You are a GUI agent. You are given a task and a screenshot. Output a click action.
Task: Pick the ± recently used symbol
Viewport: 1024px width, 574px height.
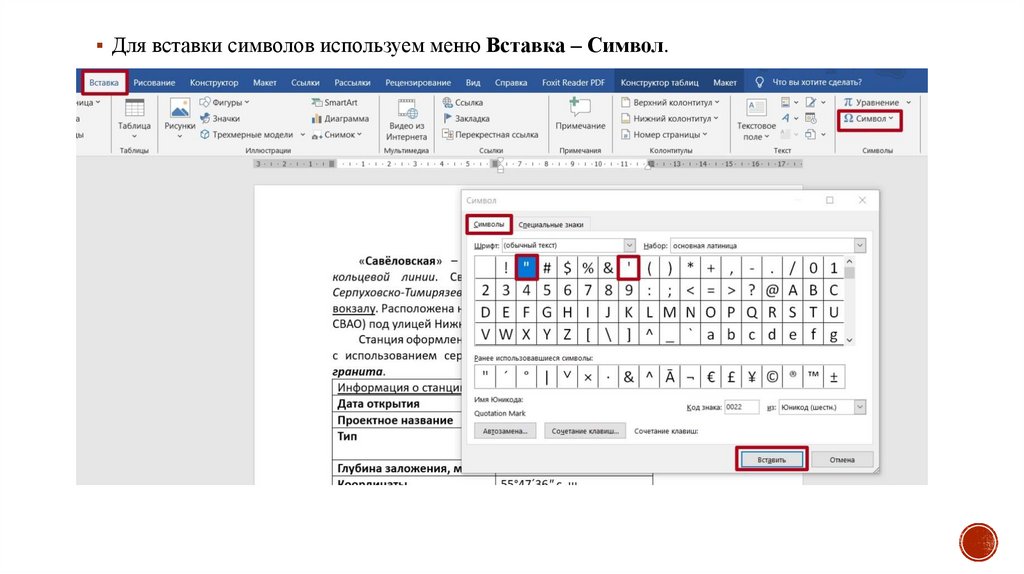click(834, 377)
